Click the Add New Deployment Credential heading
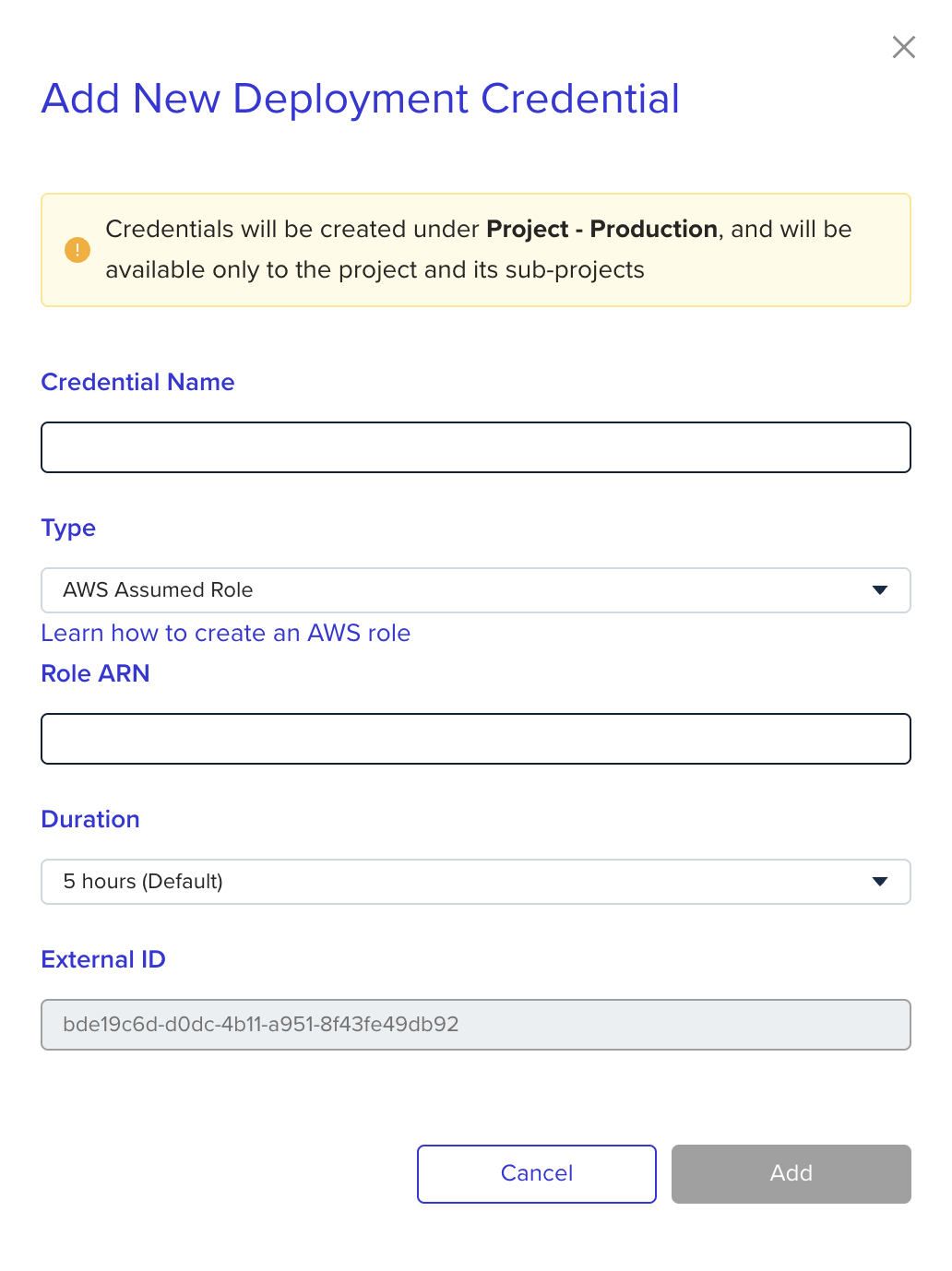Image resolution: width=952 pixels, height=1271 pixels. coord(361,99)
